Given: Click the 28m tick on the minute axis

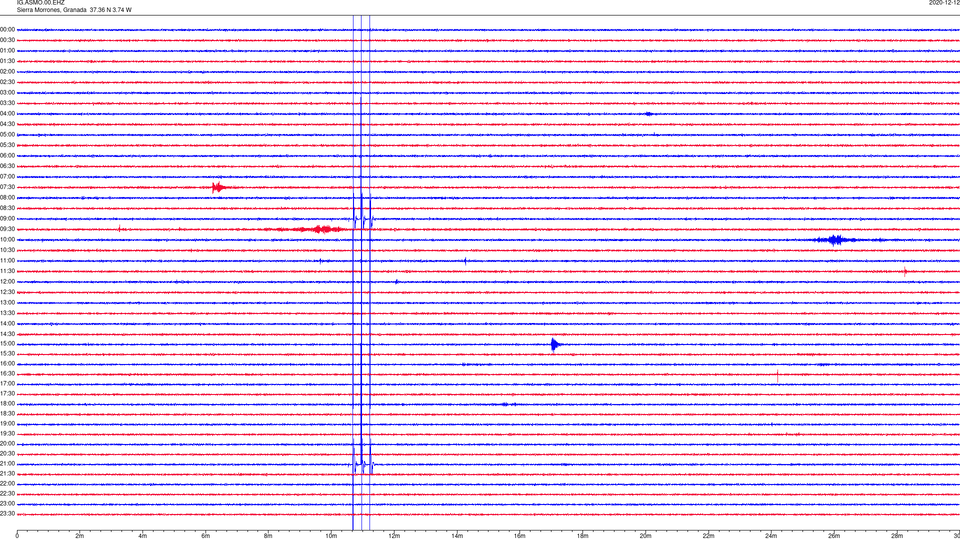Looking at the screenshot, I should tap(897, 536).
